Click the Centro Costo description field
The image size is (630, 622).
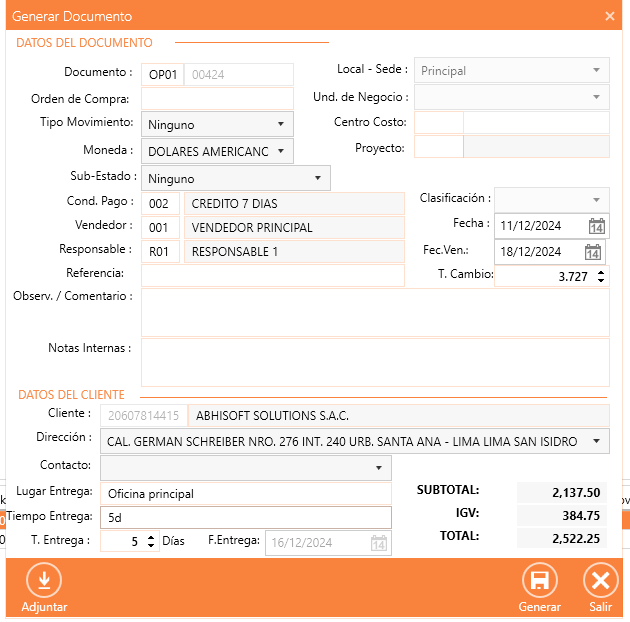pos(536,123)
